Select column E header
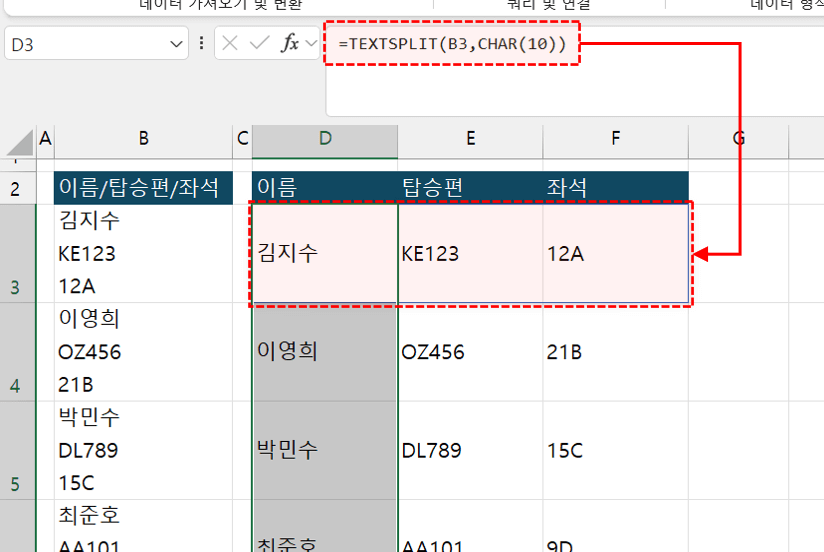The width and height of the screenshot is (824, 552). click(x=470, y=141)
